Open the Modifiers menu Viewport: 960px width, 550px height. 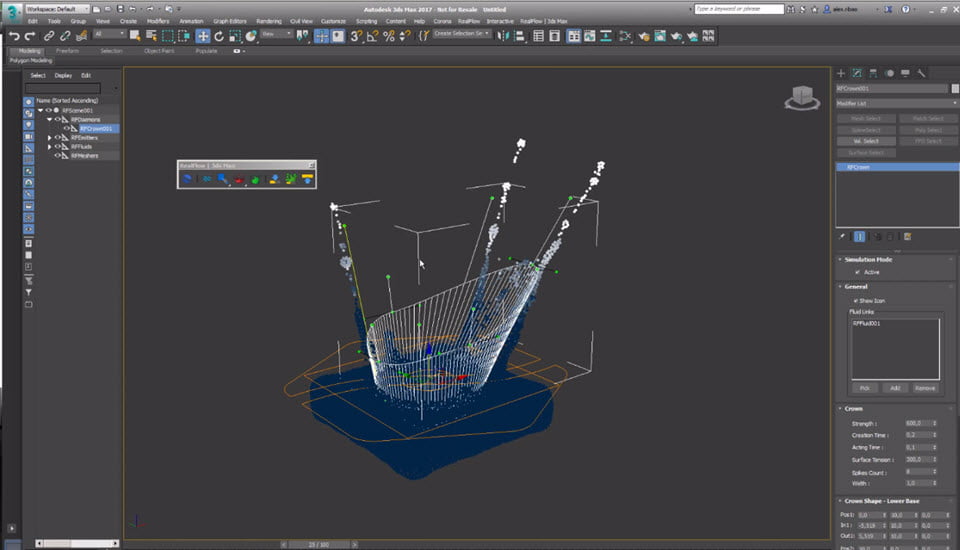pyautogui.click(x=158, y=21)
